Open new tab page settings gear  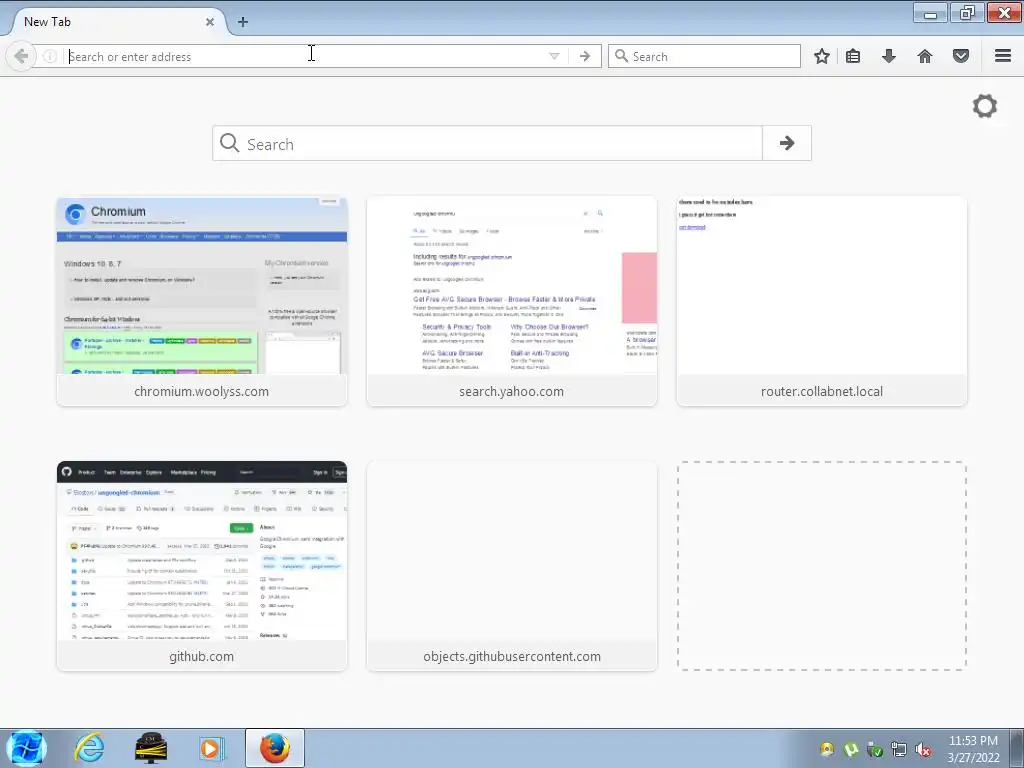click(984, 106)
